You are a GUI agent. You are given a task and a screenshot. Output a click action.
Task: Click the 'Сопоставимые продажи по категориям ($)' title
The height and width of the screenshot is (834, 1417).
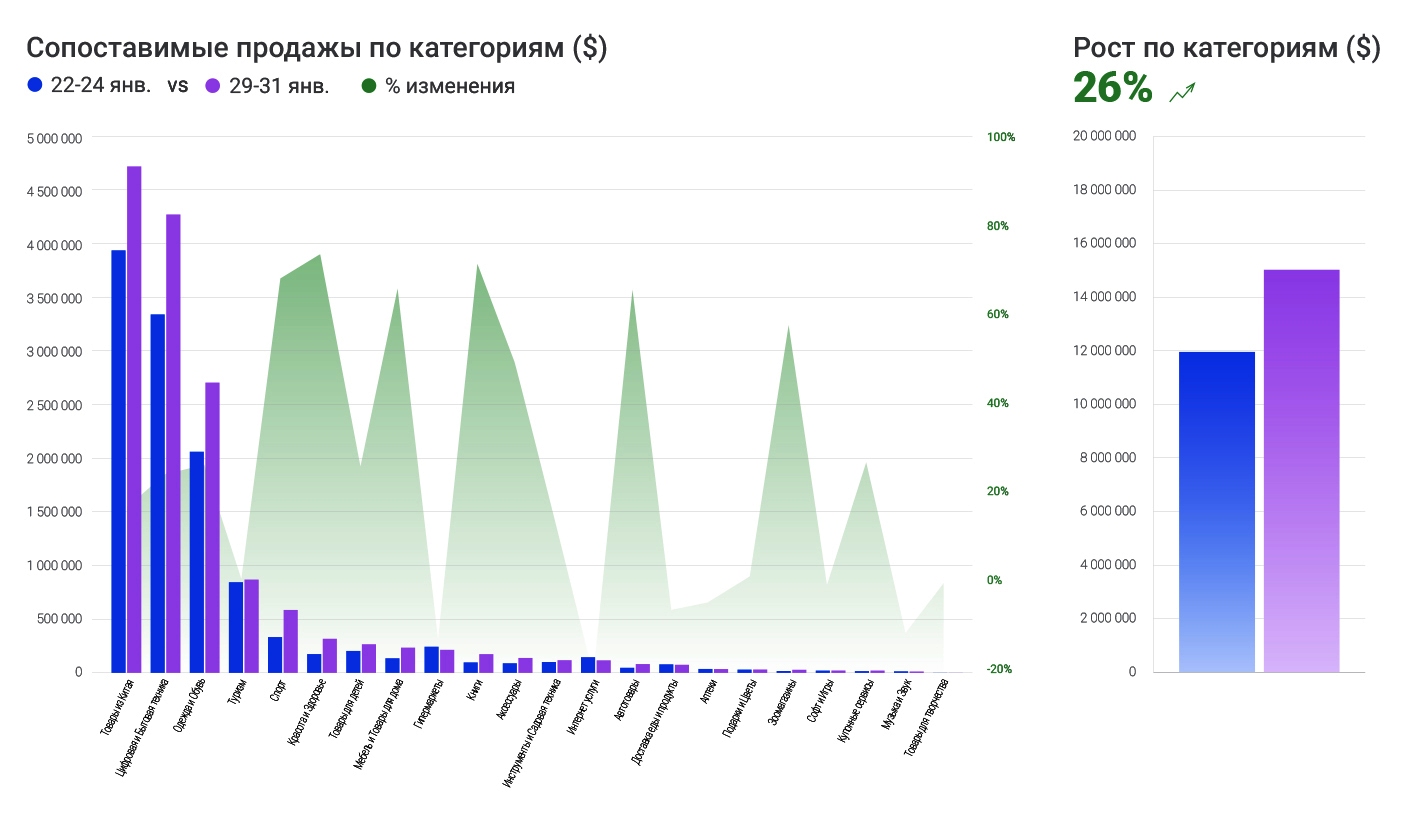[x=316, y=48]
